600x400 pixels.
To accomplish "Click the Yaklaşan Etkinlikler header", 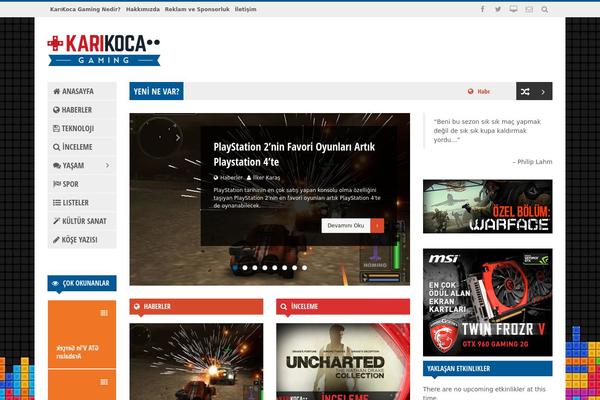I will (x=488, y=369).
